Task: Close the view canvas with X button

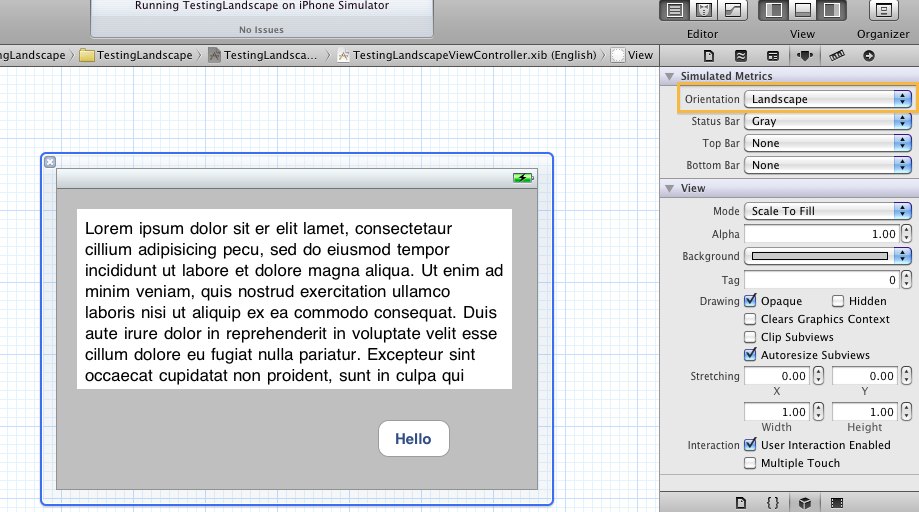Action: click(x=50, y=162)
